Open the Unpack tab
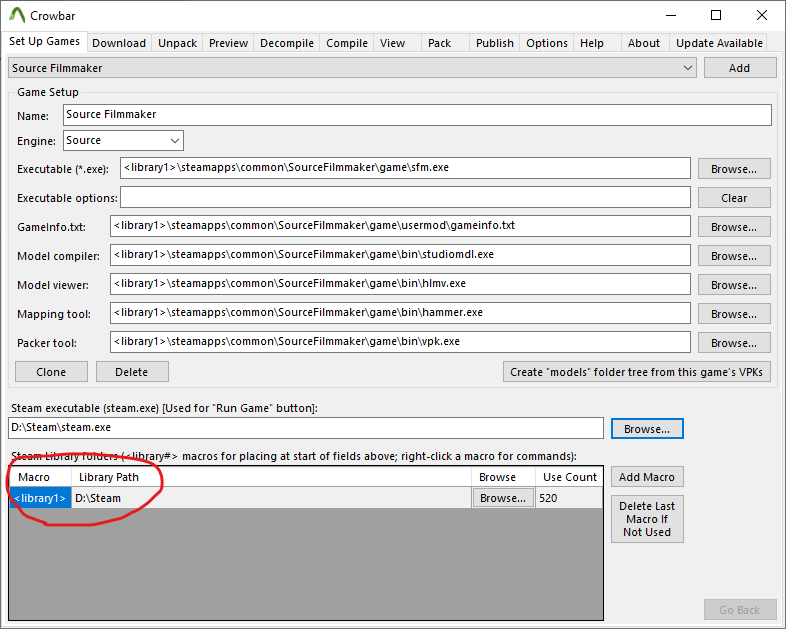786x629 pixels. tap(177, 43)
